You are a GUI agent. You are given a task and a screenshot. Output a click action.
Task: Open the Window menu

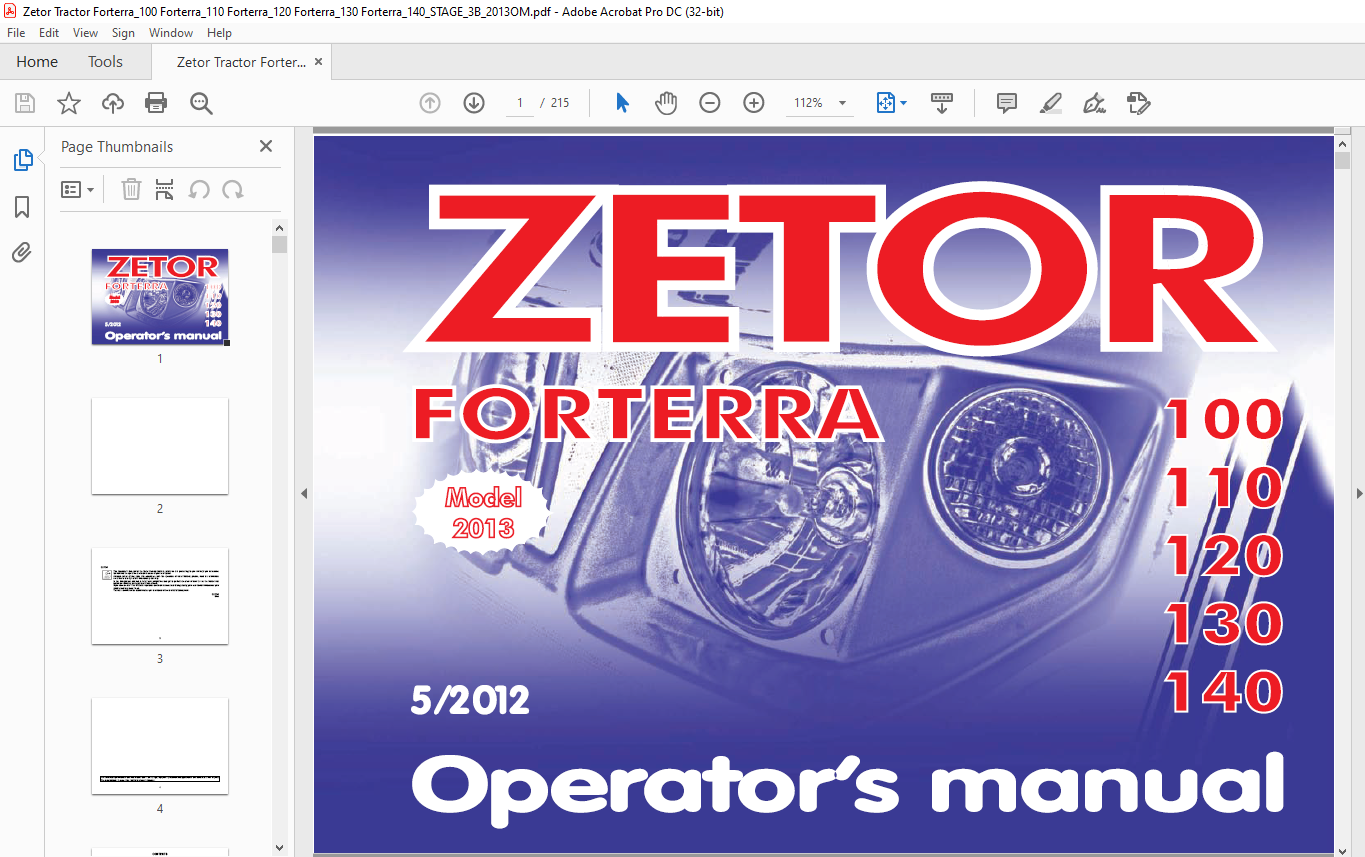tap(171, 33)
